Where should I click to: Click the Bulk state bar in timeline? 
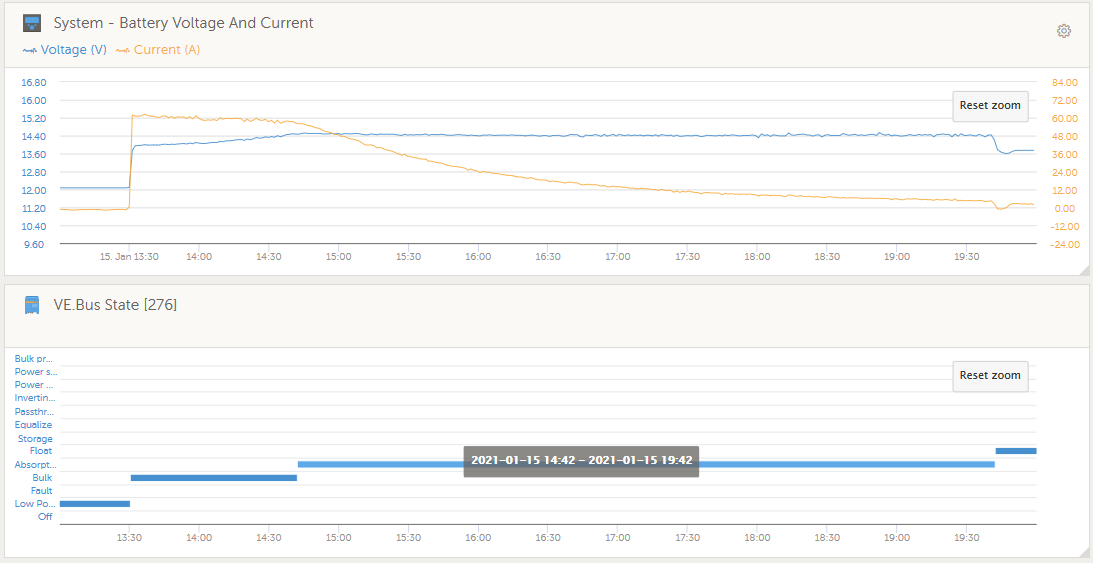(x=214, y=477)
